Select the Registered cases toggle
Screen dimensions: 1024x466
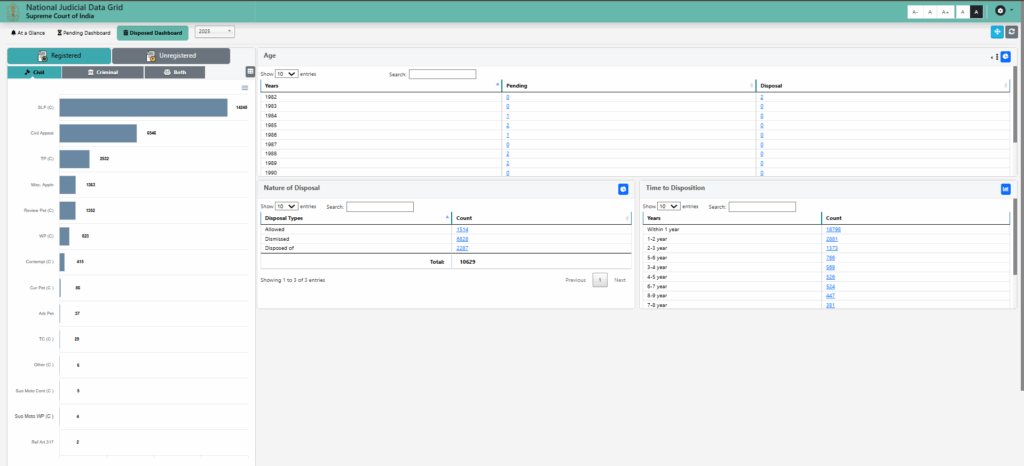point(59,56)
